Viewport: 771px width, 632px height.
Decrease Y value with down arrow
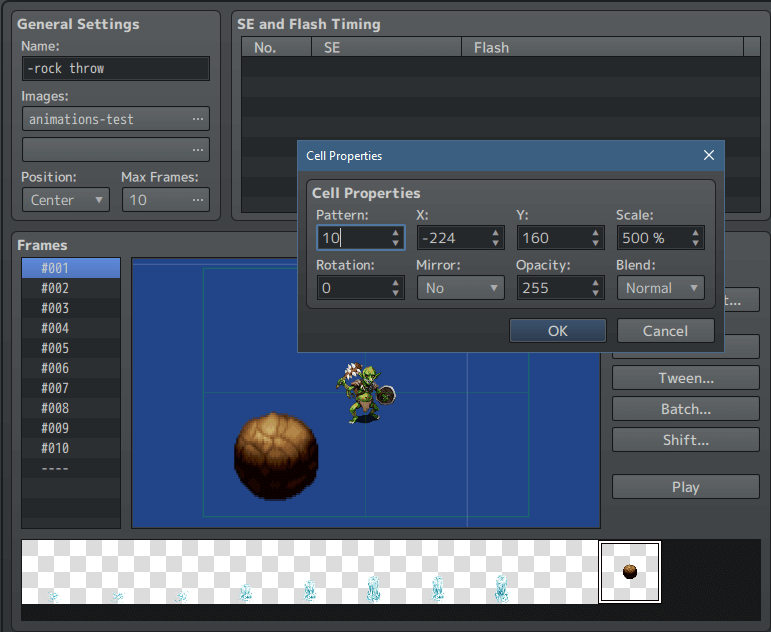tap(595, 243)
